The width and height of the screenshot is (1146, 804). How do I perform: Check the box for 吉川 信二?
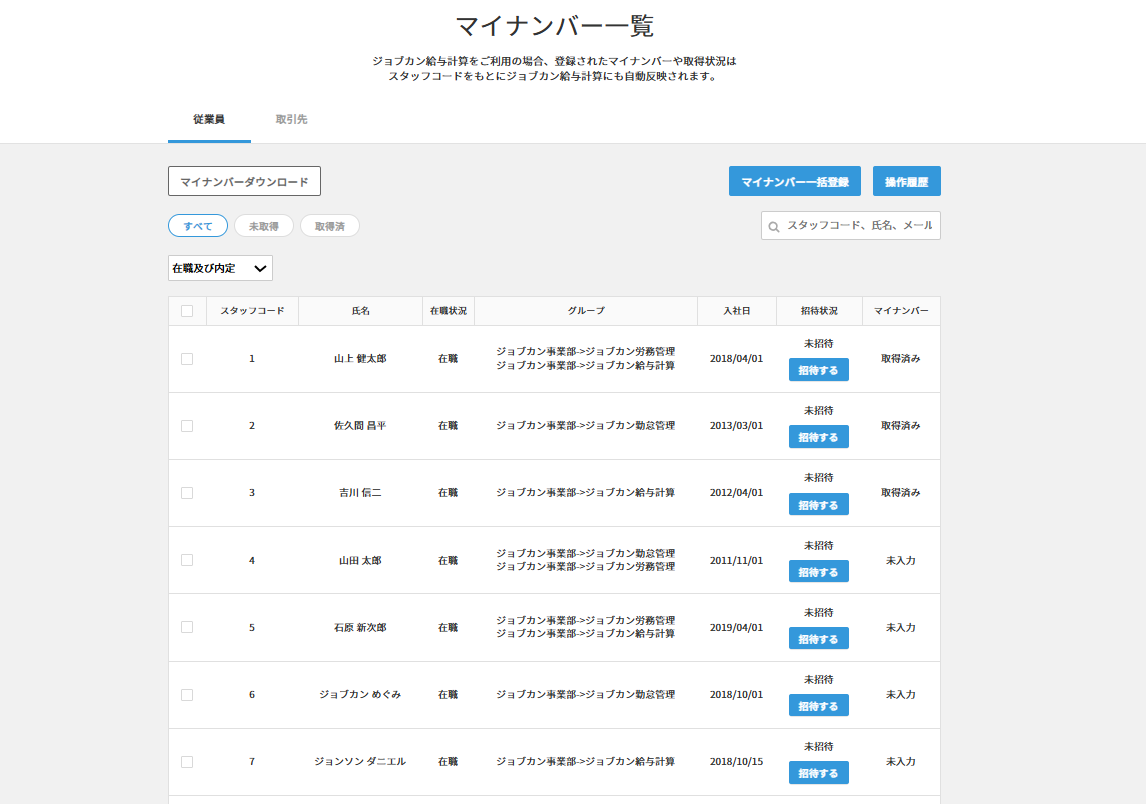pos(187,493)
